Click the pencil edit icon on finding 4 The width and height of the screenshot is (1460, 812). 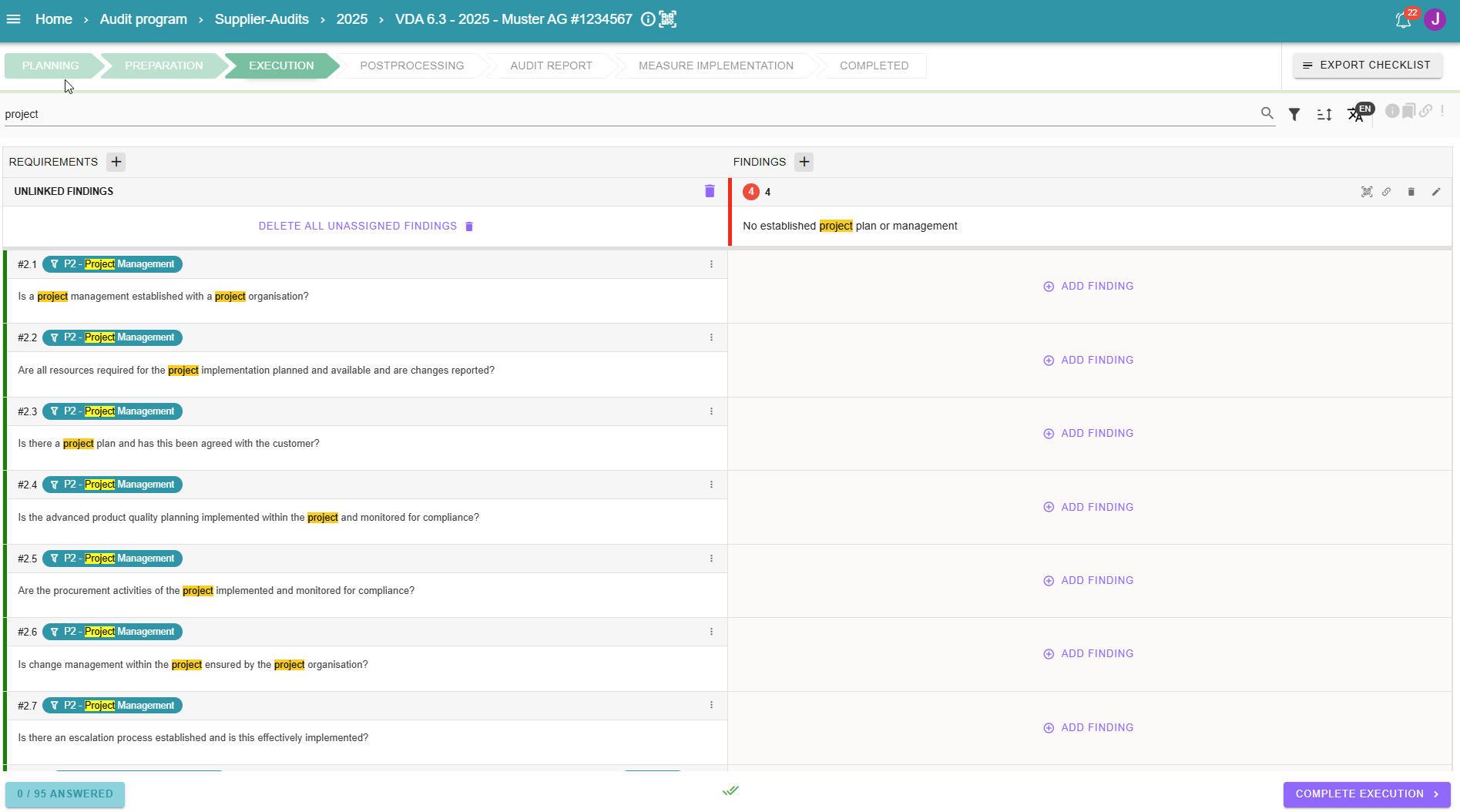1436,192
